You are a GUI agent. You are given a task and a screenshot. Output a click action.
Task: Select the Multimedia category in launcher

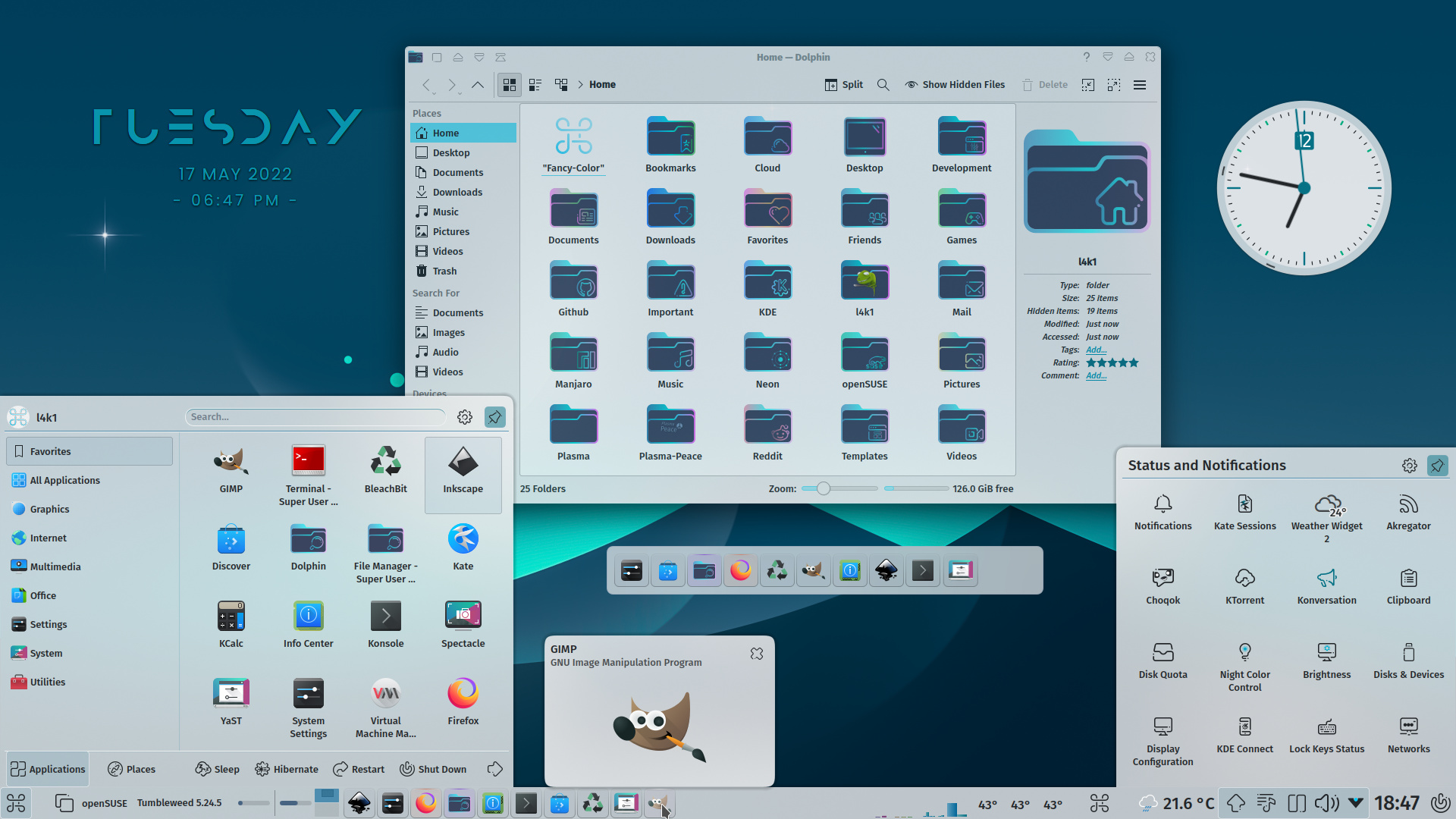click(89, 566)
